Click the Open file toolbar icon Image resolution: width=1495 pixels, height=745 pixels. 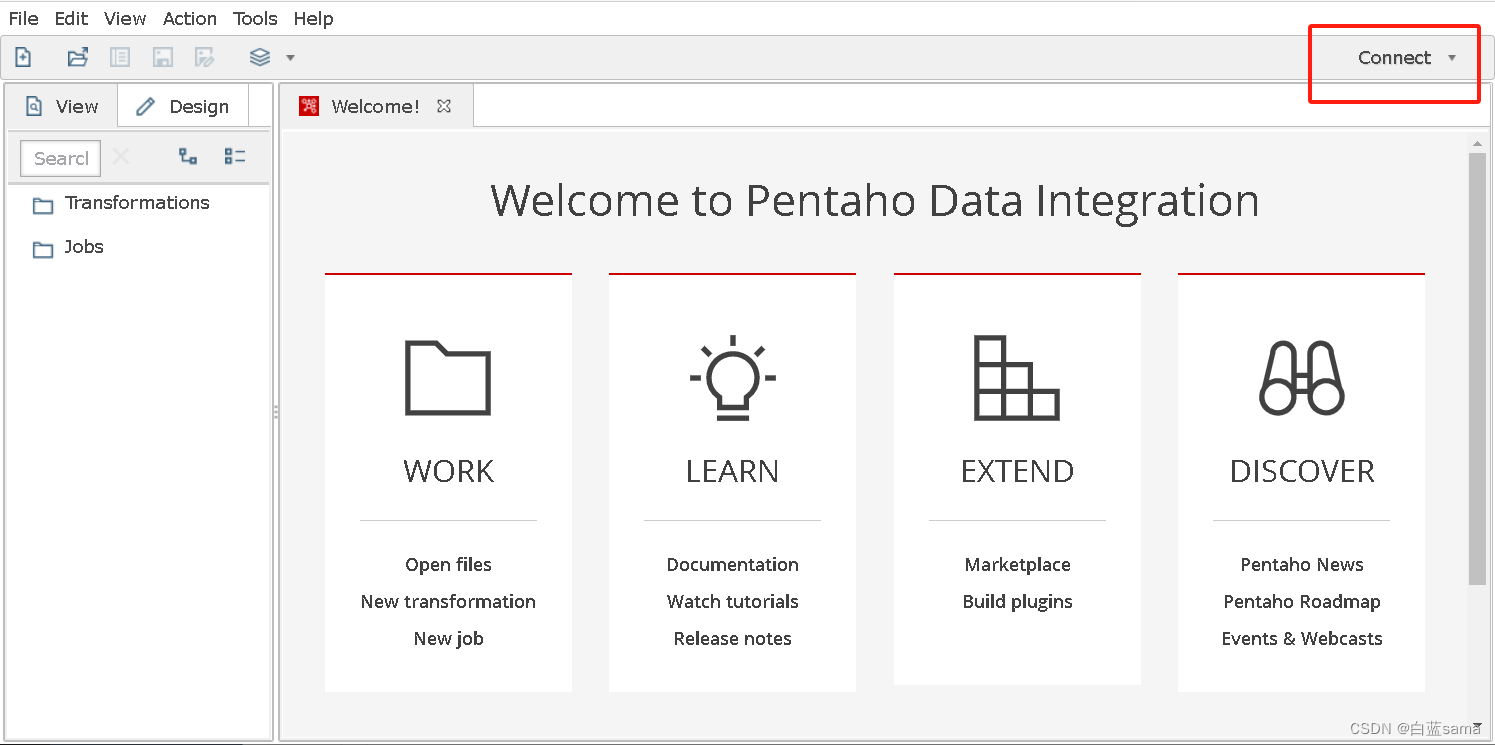[78, 57]
